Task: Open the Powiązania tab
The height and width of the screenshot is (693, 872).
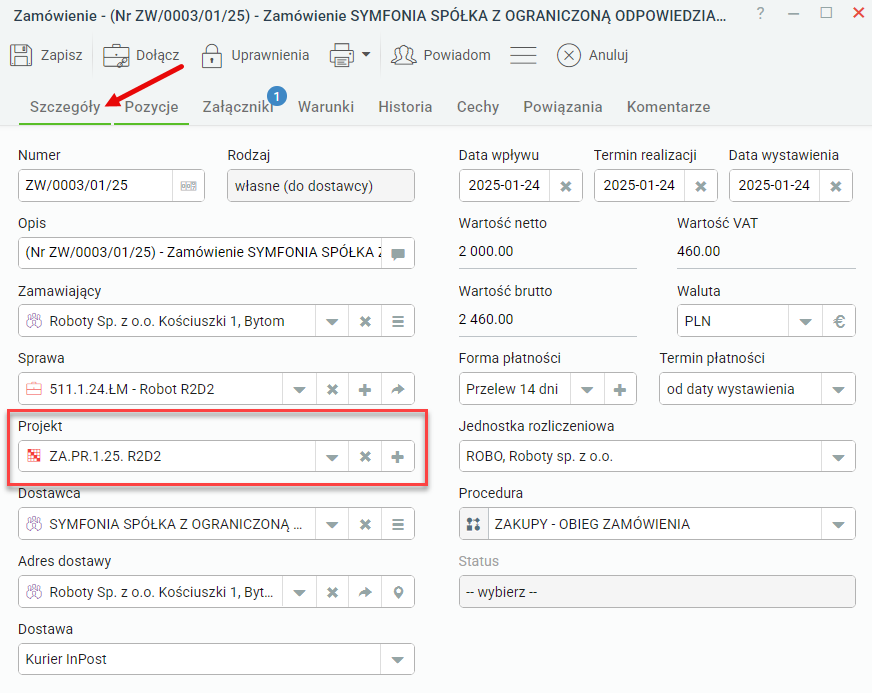Action: (563, 107)
